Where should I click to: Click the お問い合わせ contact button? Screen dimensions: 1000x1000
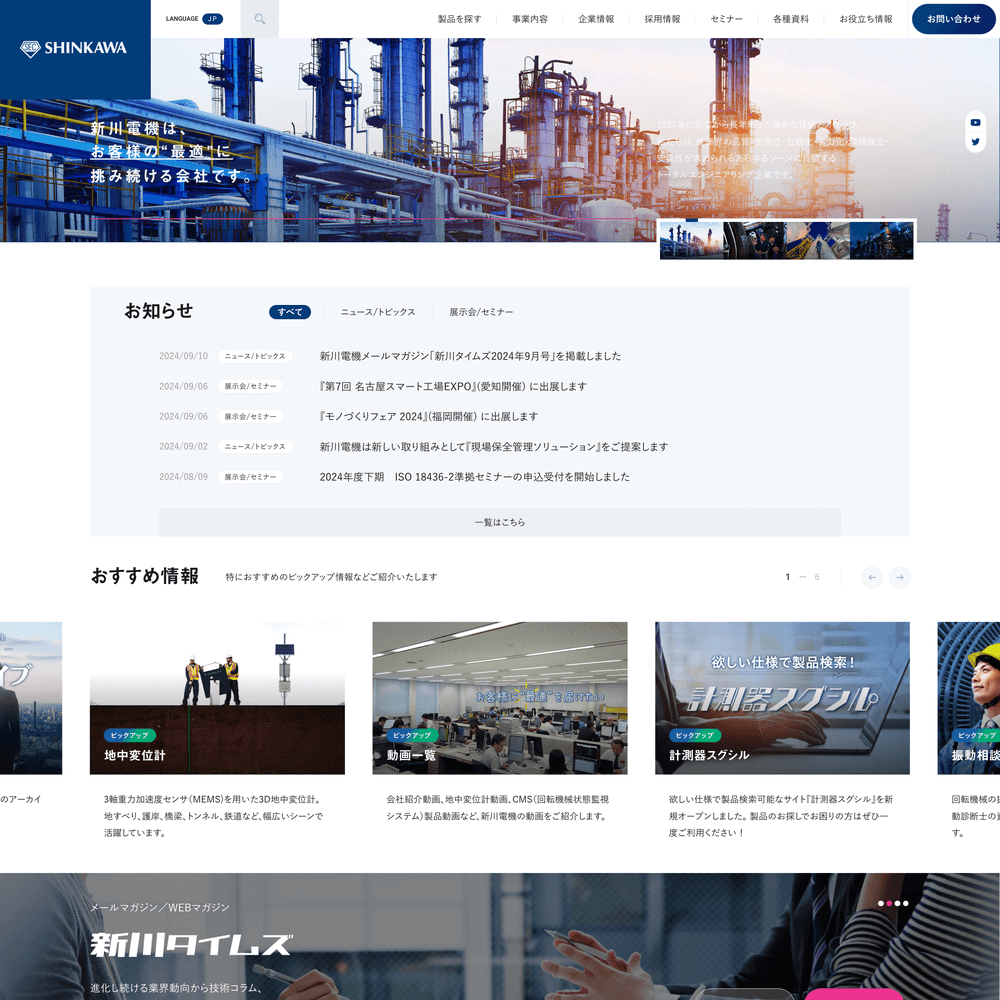[953, 19]
